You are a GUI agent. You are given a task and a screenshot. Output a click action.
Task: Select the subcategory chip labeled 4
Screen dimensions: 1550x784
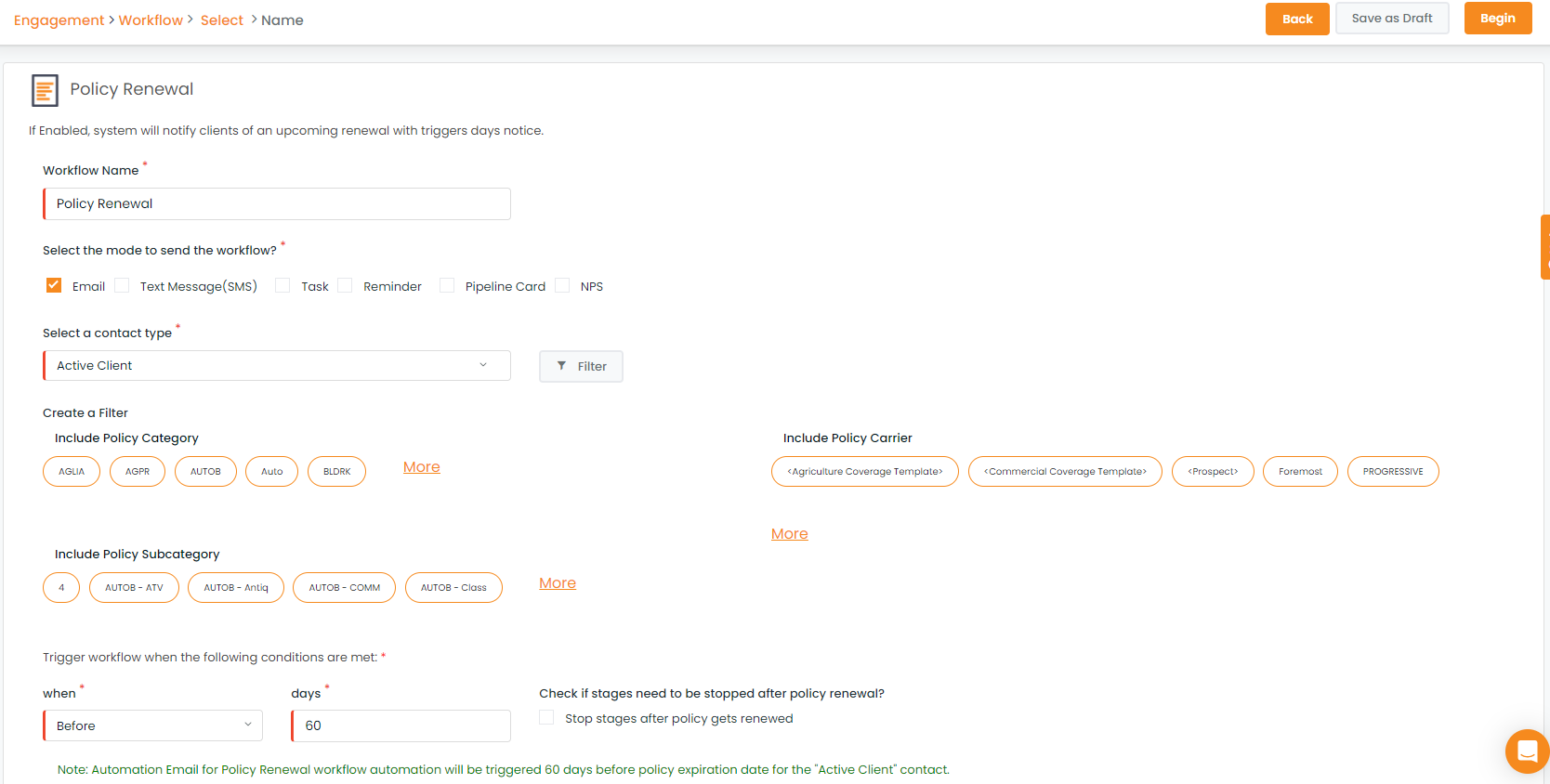61,588
